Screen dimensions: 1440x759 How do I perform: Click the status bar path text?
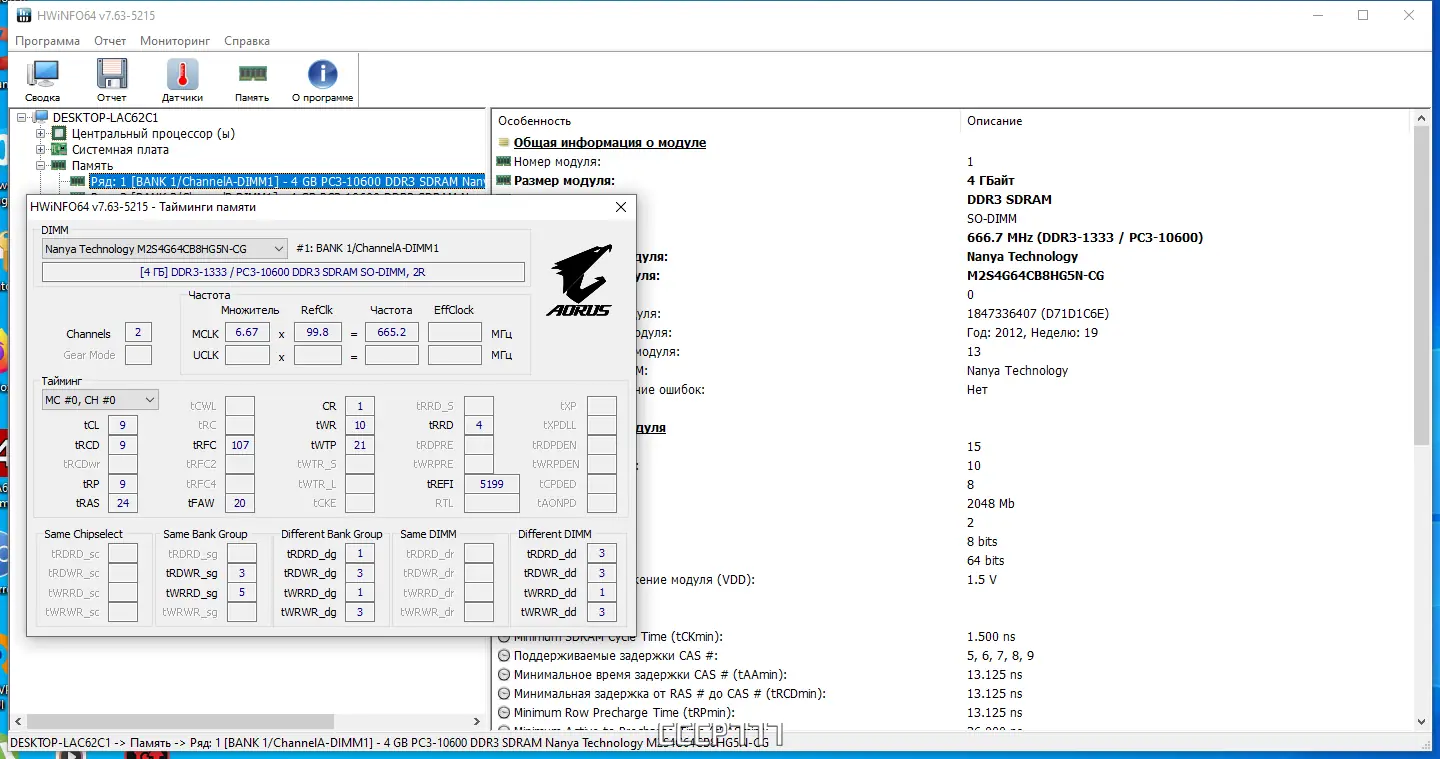[390, 743]
